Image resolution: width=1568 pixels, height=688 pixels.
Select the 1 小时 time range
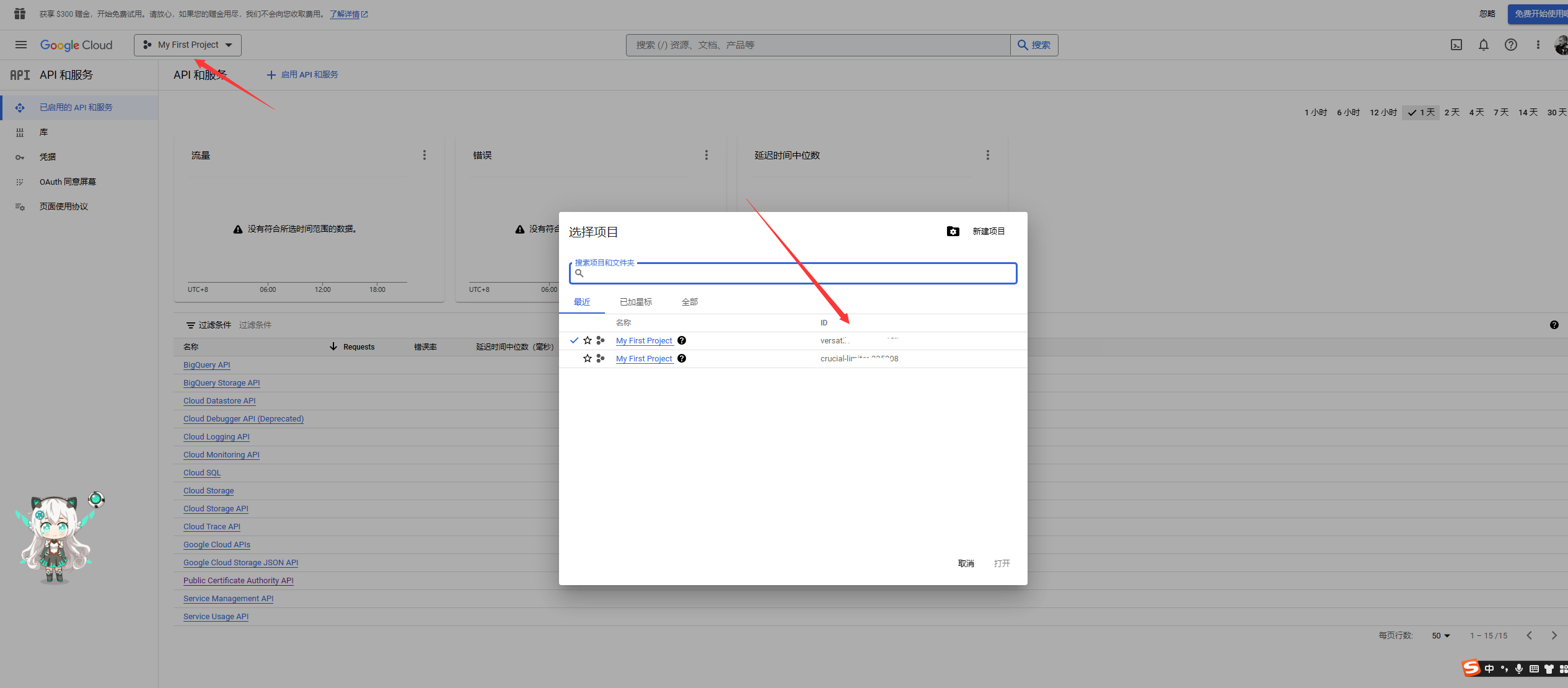click(1316, 112)
